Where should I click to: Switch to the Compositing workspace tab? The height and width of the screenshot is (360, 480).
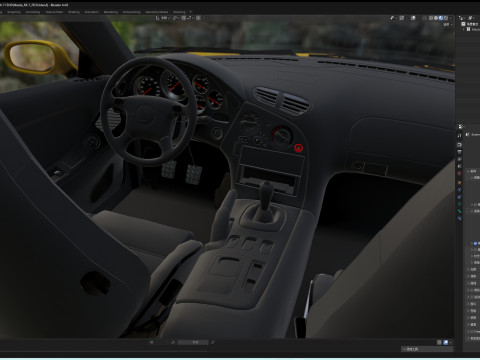[x=131, y=12]
